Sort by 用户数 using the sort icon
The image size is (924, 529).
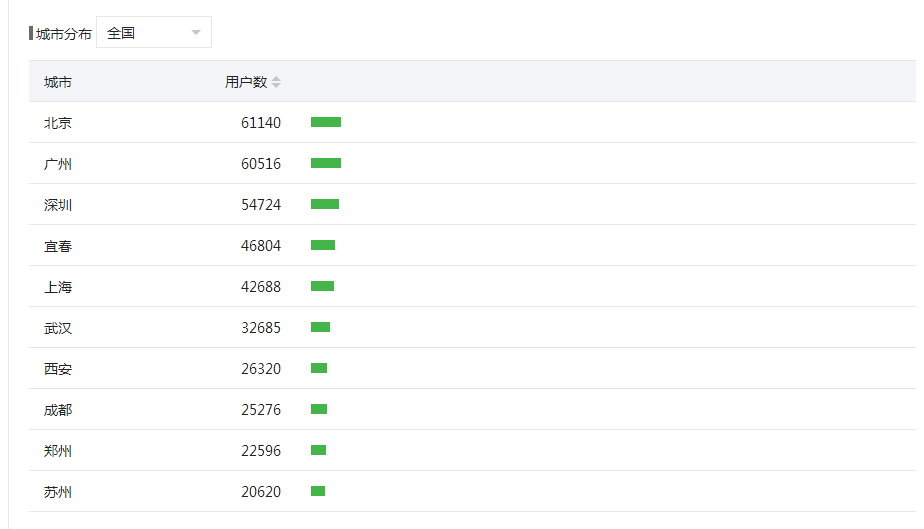pyautogui.click(x=276, y=82)
